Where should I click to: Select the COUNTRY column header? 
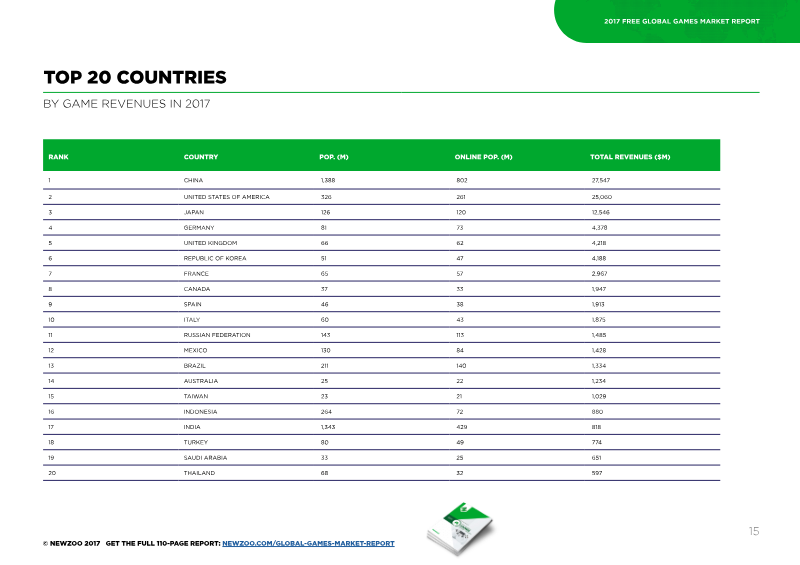(201, 157)
